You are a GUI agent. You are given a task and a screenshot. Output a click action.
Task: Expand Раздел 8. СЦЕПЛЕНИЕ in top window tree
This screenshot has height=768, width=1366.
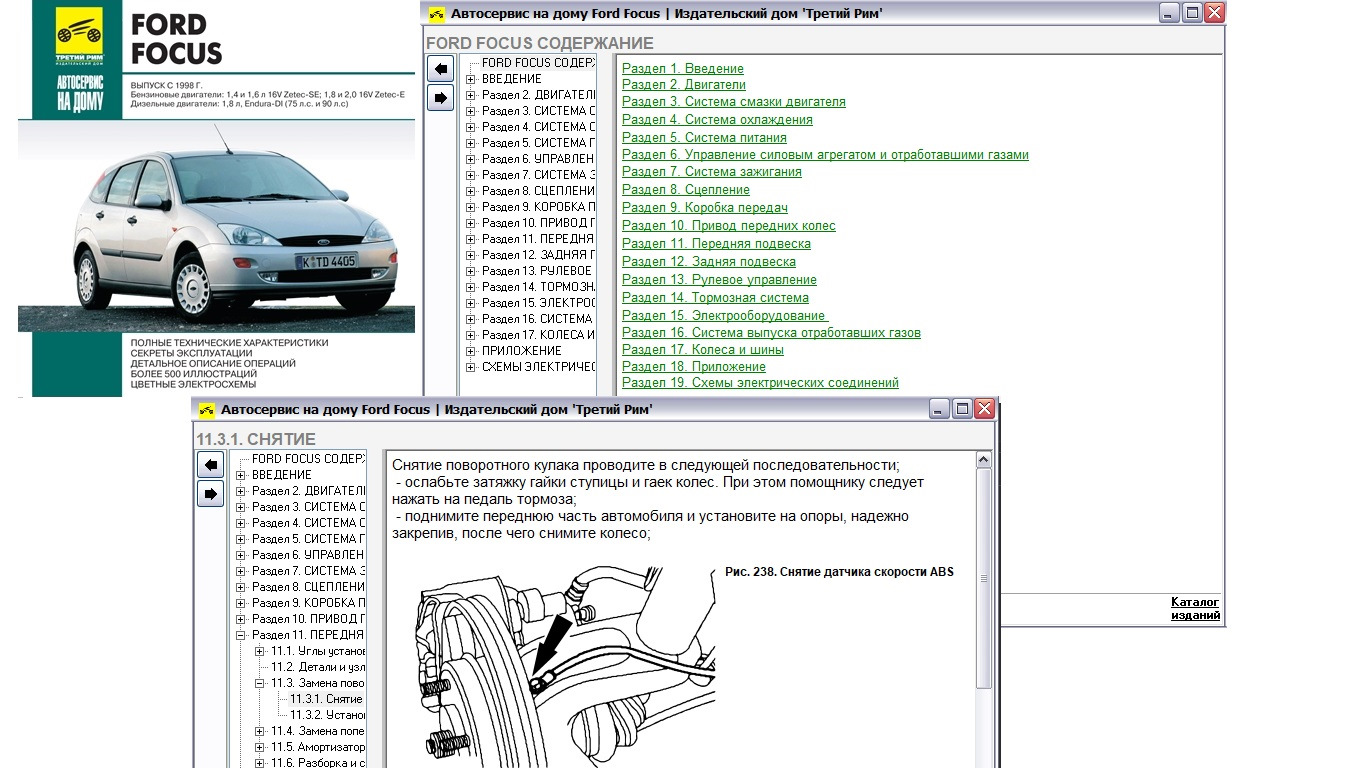[471, 191]
